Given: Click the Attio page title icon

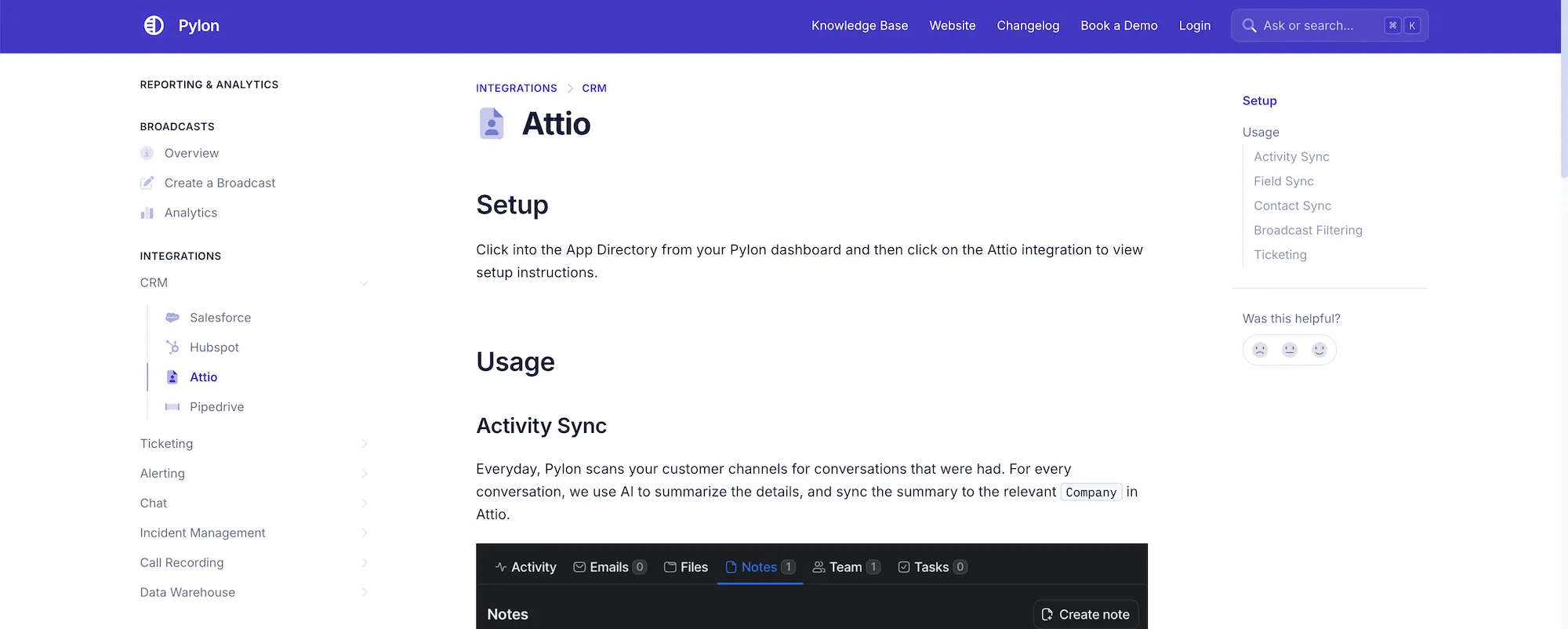Looking at the screenshot, I should 492,124.
